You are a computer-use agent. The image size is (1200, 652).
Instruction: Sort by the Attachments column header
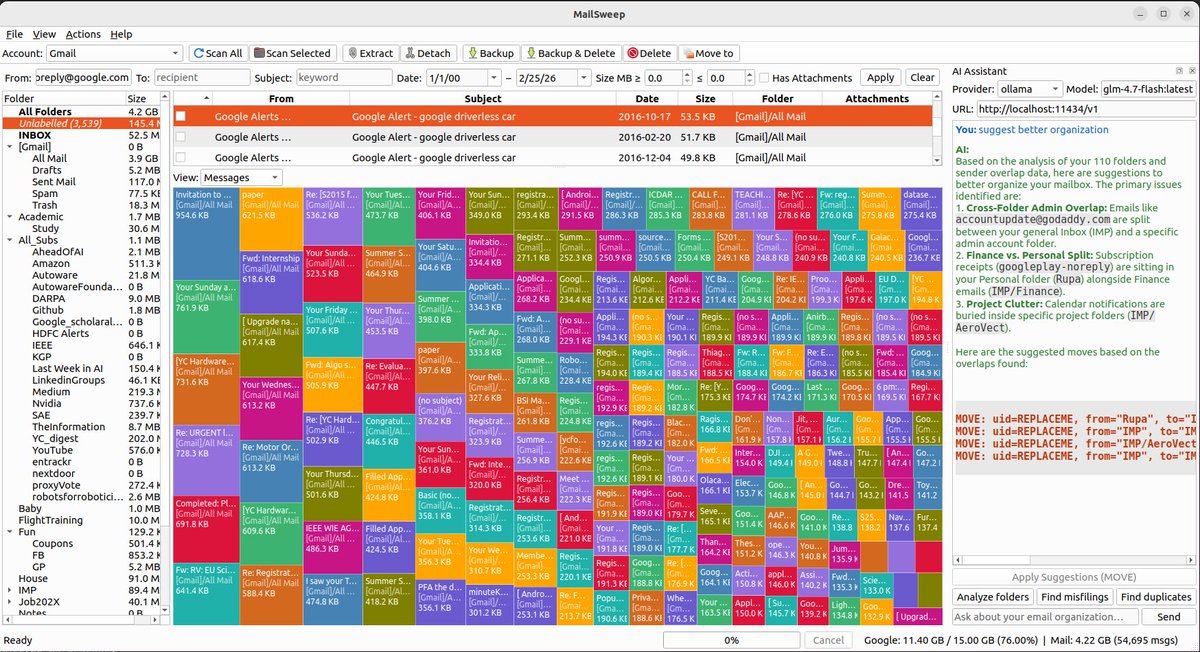[x=877, y=98]
